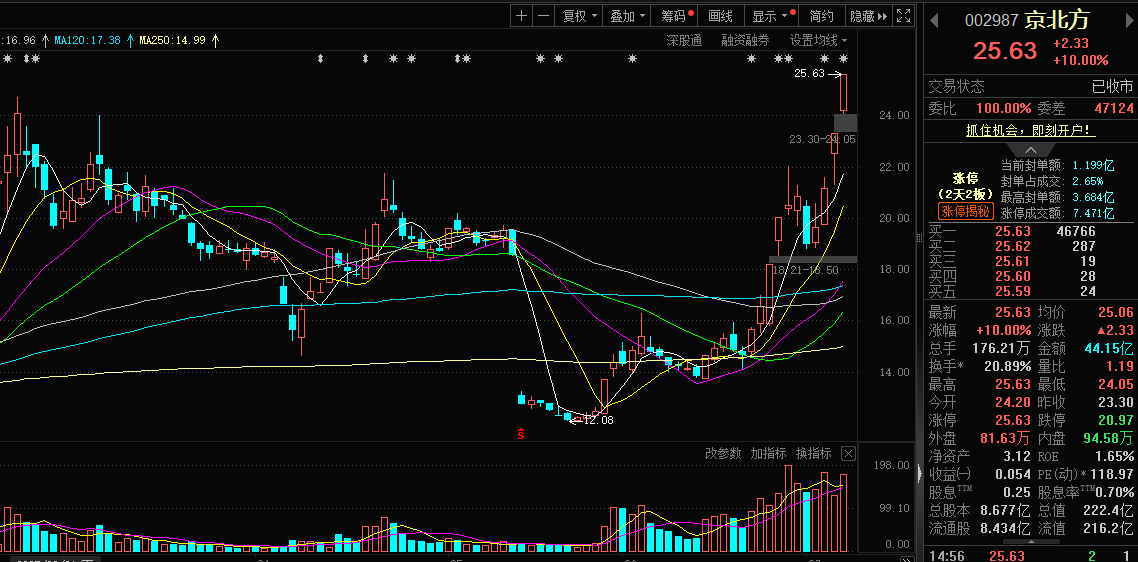Select the 买四 bid row at 25.60
The image size is (1138, 562).
(x=1031, y=277)
